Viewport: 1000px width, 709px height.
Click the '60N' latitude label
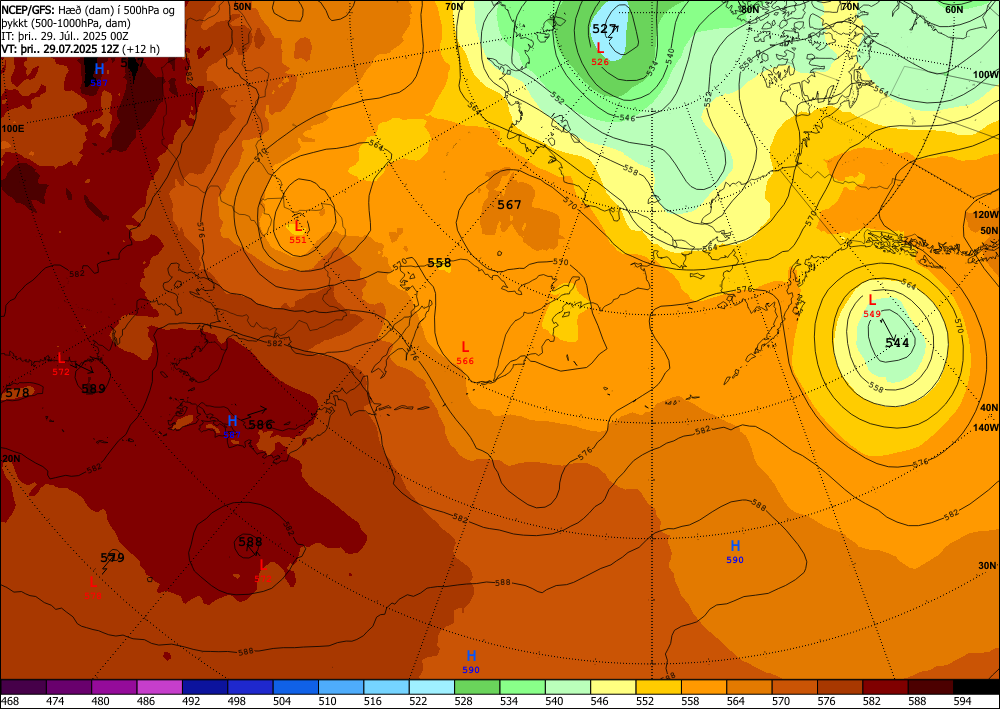954,9
